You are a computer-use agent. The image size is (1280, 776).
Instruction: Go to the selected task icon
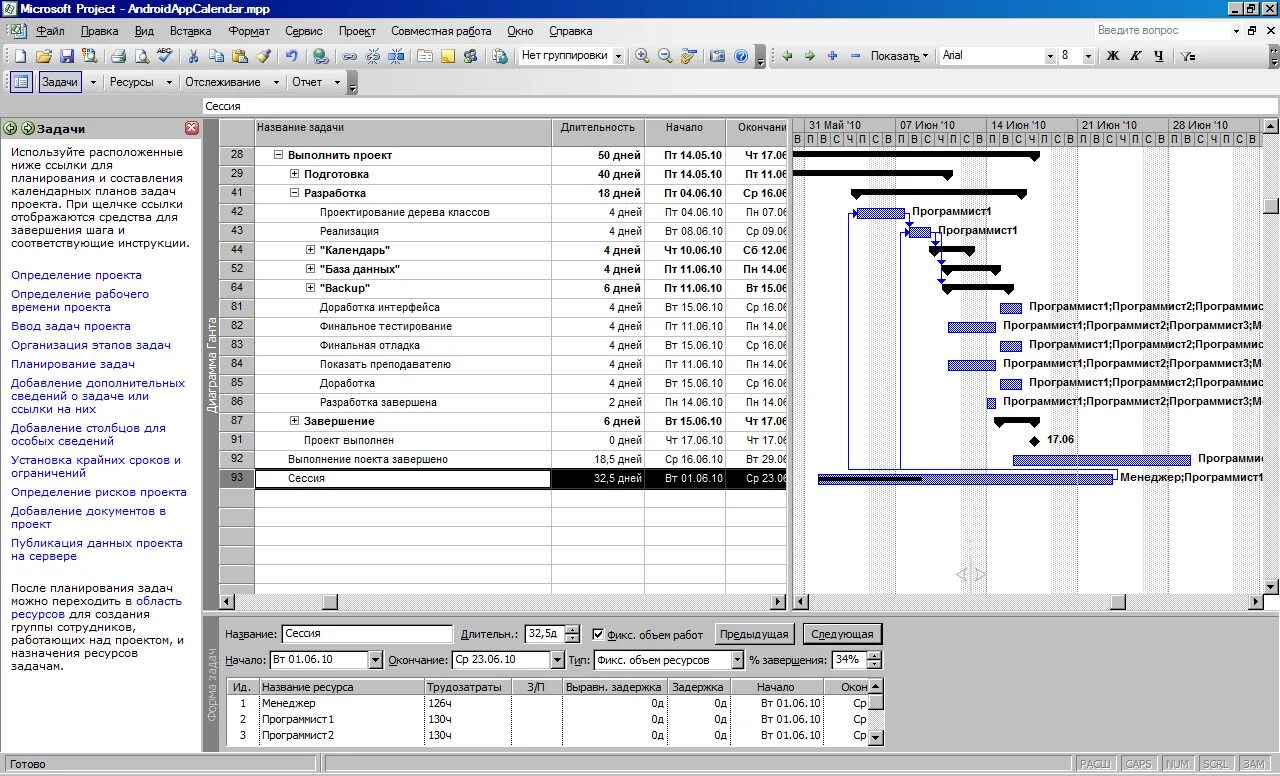coord(688,56)
